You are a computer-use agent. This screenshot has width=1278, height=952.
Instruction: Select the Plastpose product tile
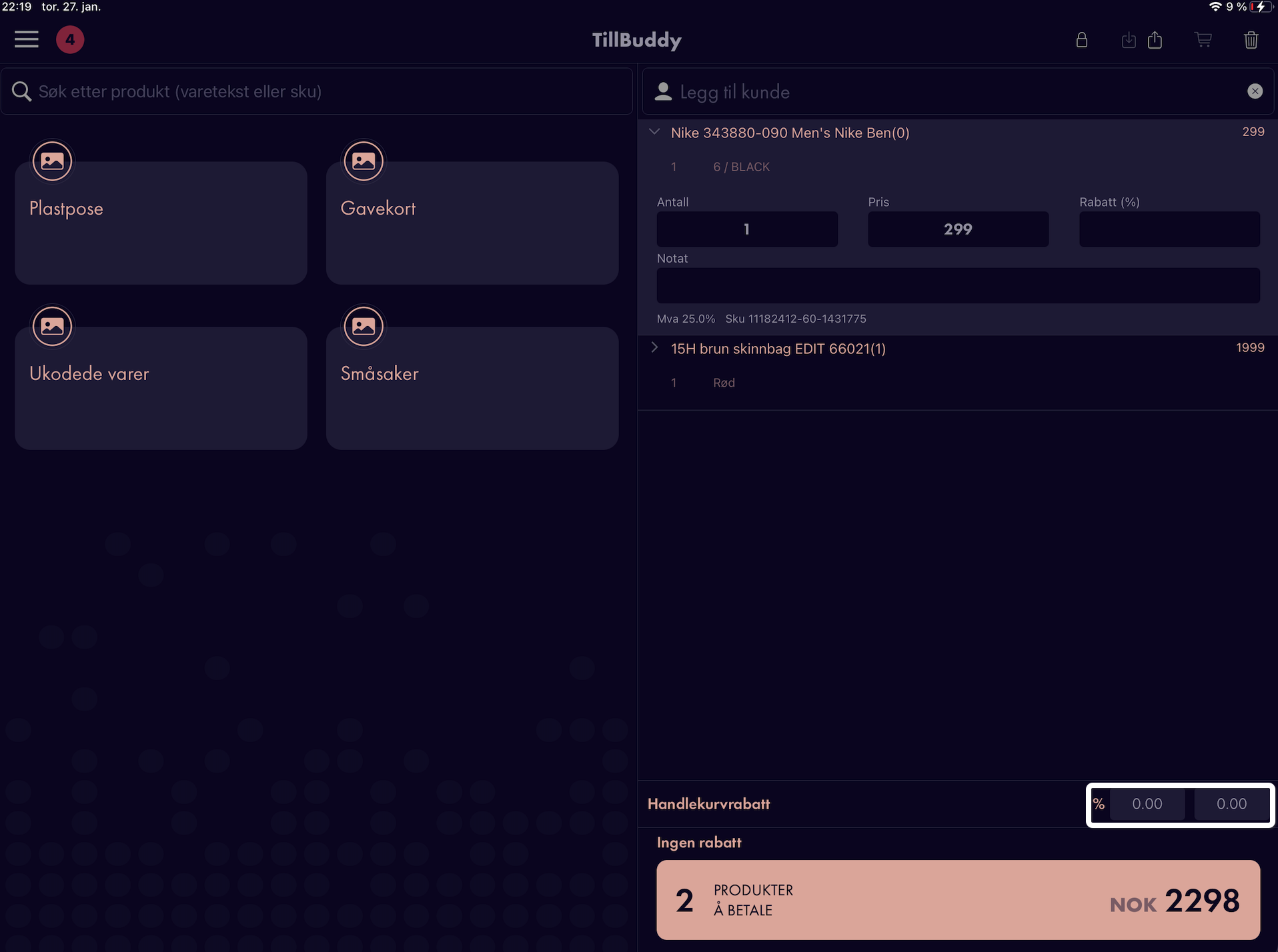tap(161, 223)
